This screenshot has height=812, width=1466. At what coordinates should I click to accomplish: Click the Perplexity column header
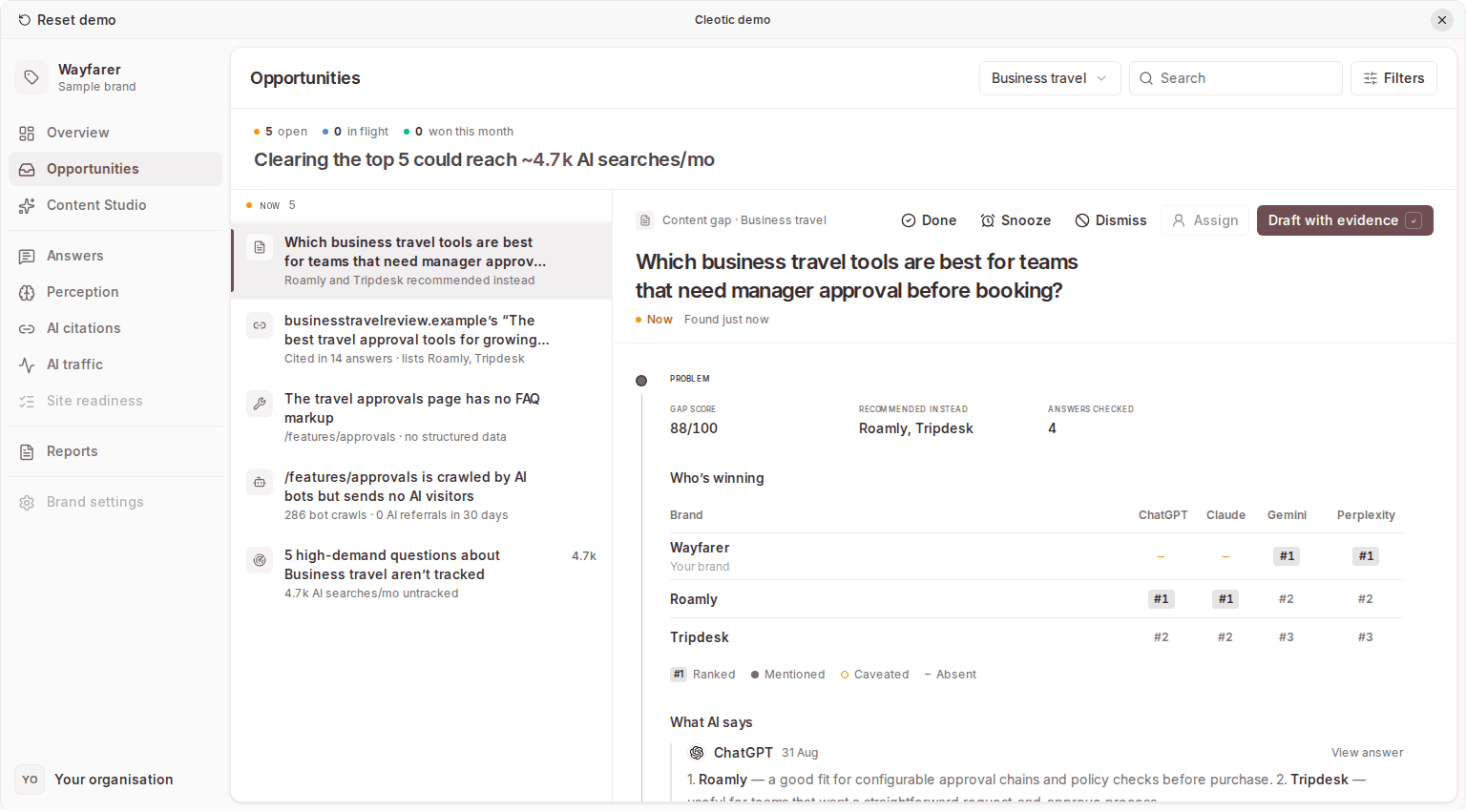pyautogui.click(x=1366, y=515)
